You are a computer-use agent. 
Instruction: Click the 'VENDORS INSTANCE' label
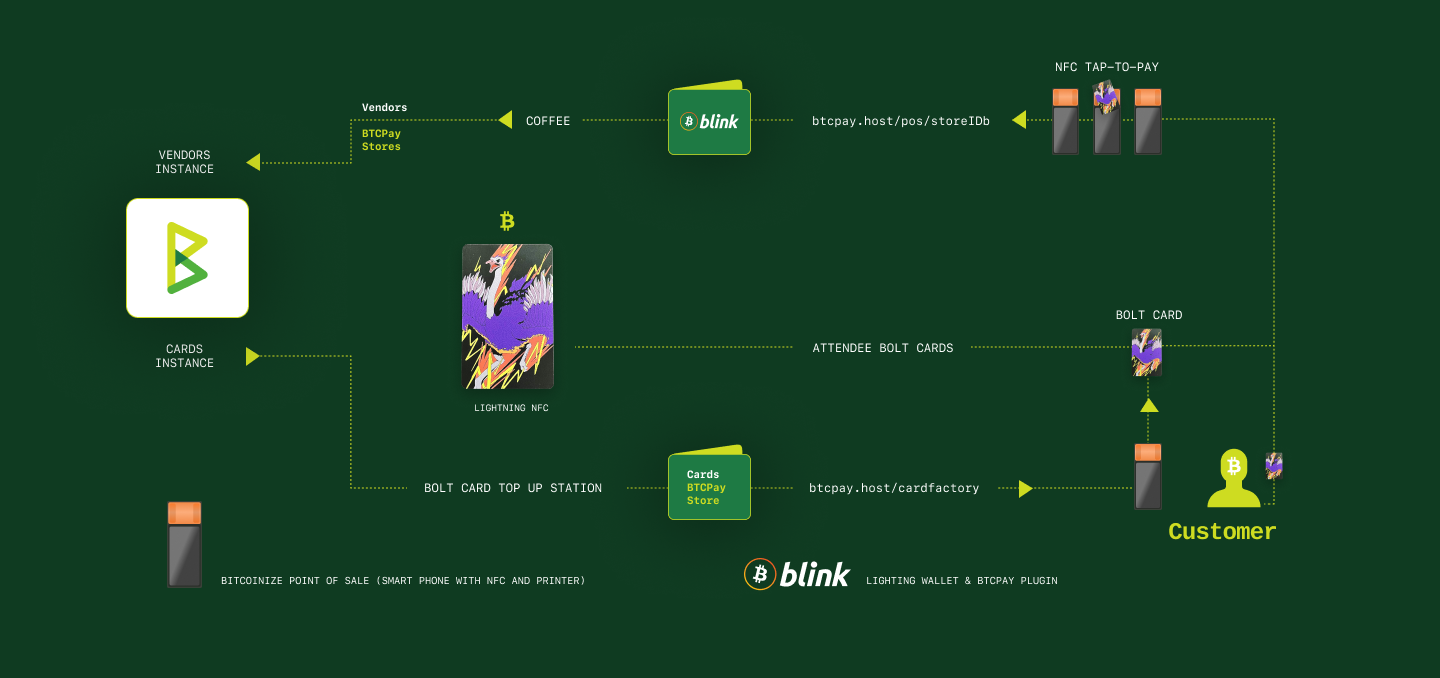click(x=185, y=162)
